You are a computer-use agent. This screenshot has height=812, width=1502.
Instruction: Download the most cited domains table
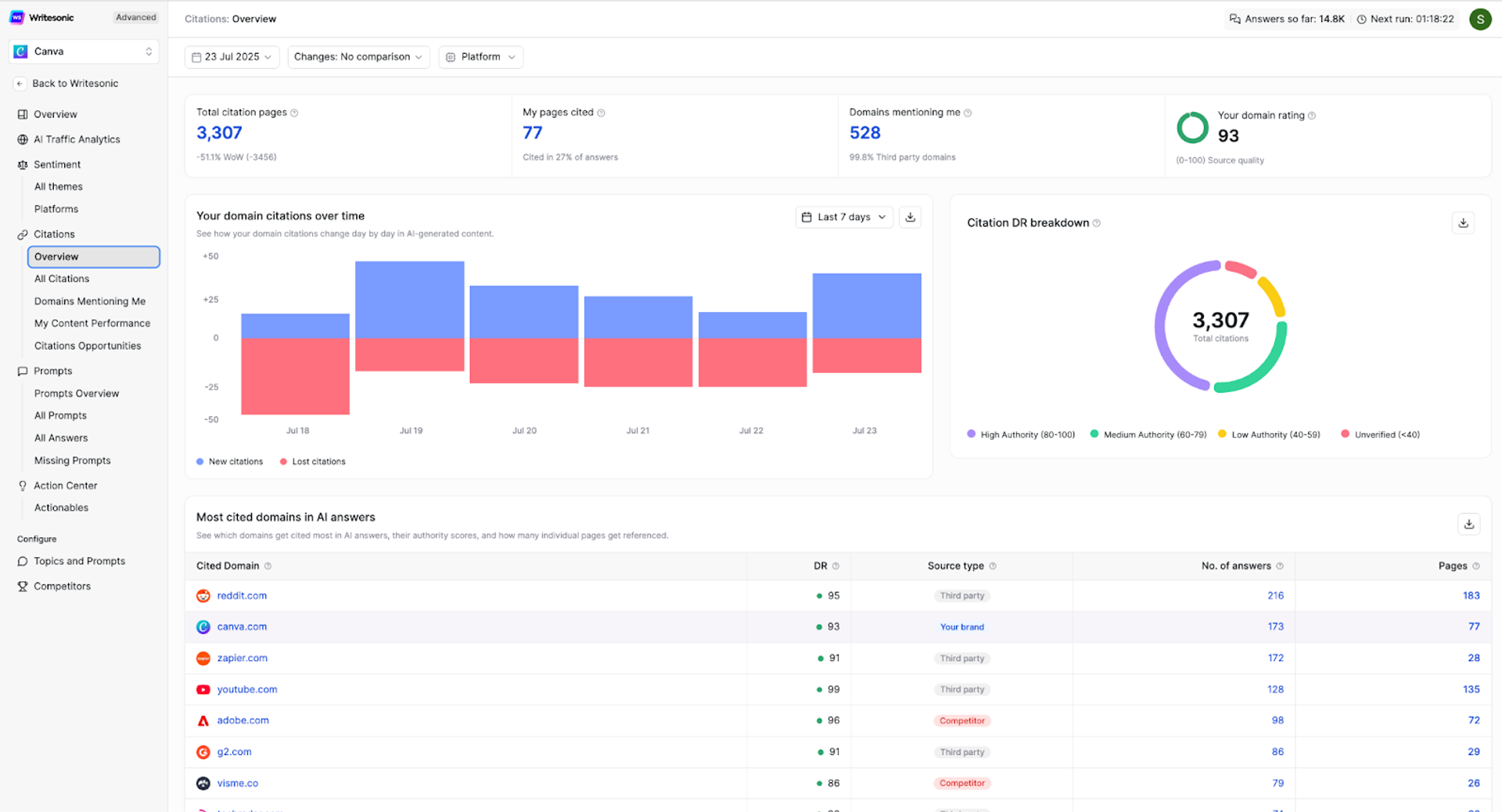1468,524
